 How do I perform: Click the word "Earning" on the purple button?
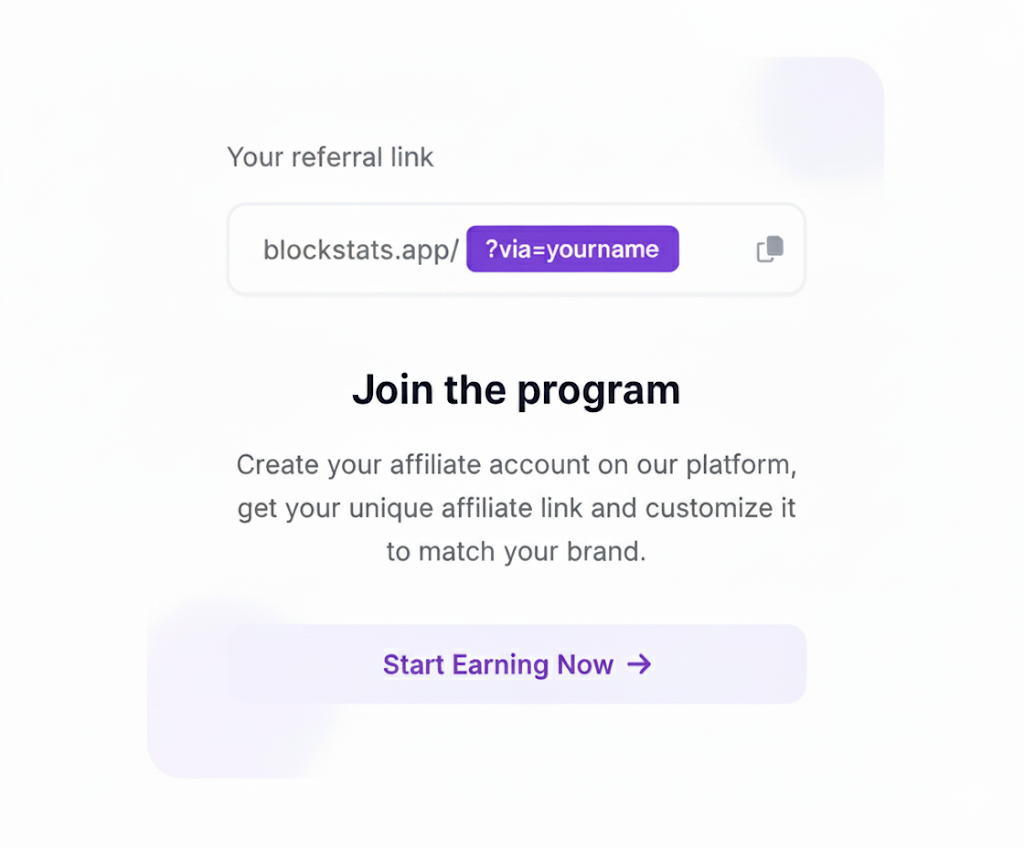499,664
